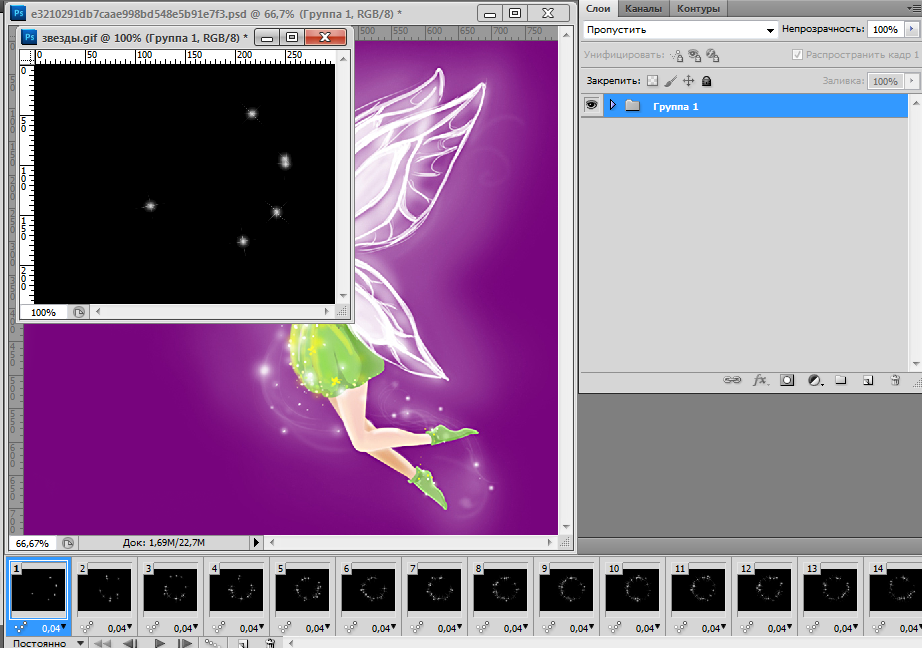Create a new layer in Layers panel
This screenshot has width=922, height=648.
[x=868, y=380]
